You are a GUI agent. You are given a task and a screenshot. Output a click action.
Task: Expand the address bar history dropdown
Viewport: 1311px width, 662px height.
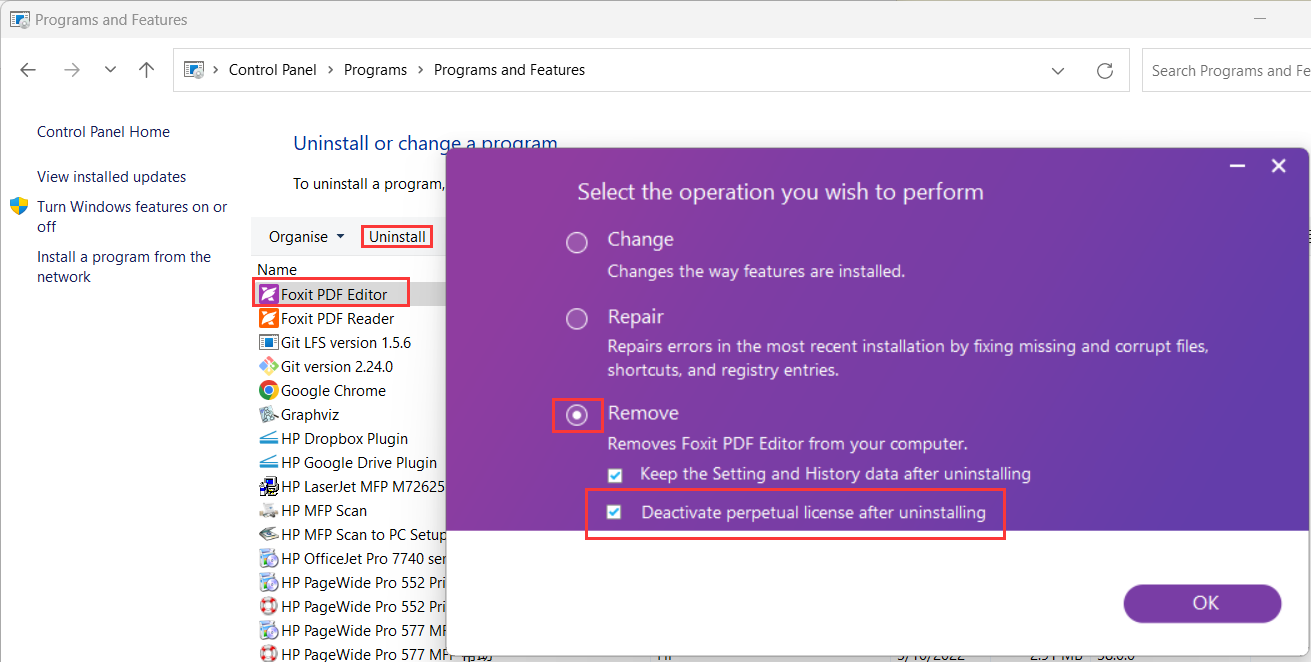[1058, 70]
